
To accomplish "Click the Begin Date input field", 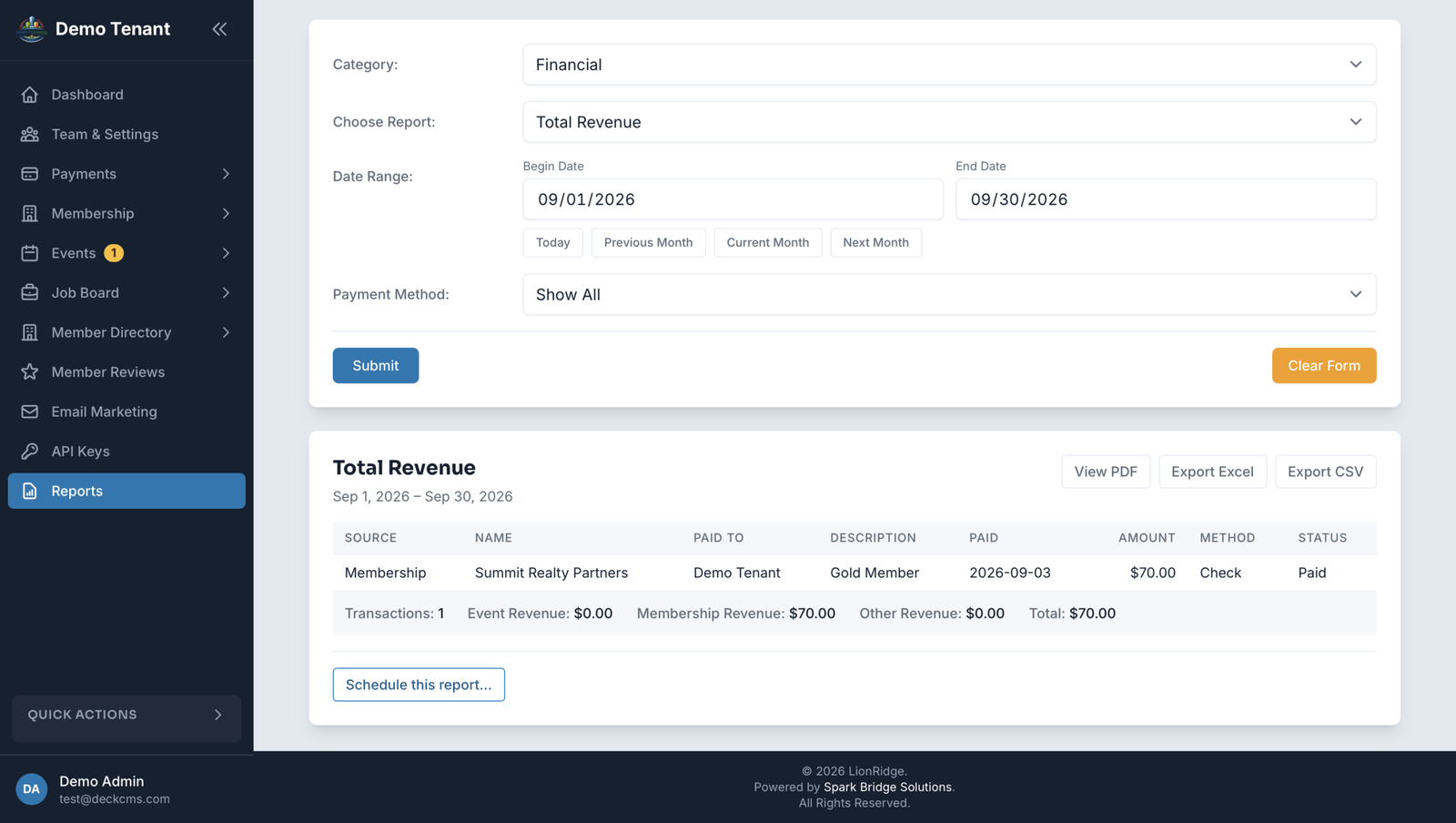I will tap(733, 199).
